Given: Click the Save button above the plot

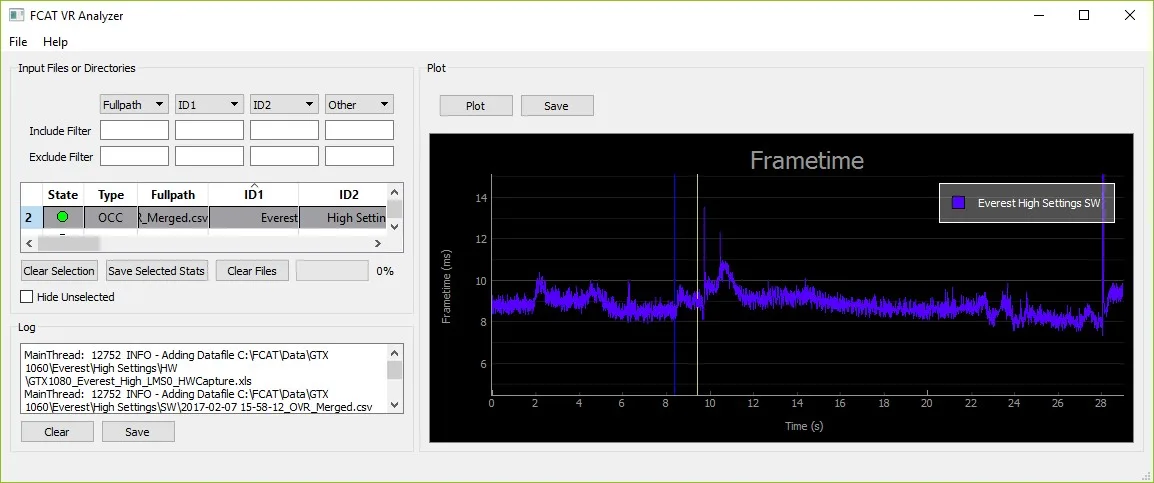Looking at the screenshot, I should coord(557,106).
